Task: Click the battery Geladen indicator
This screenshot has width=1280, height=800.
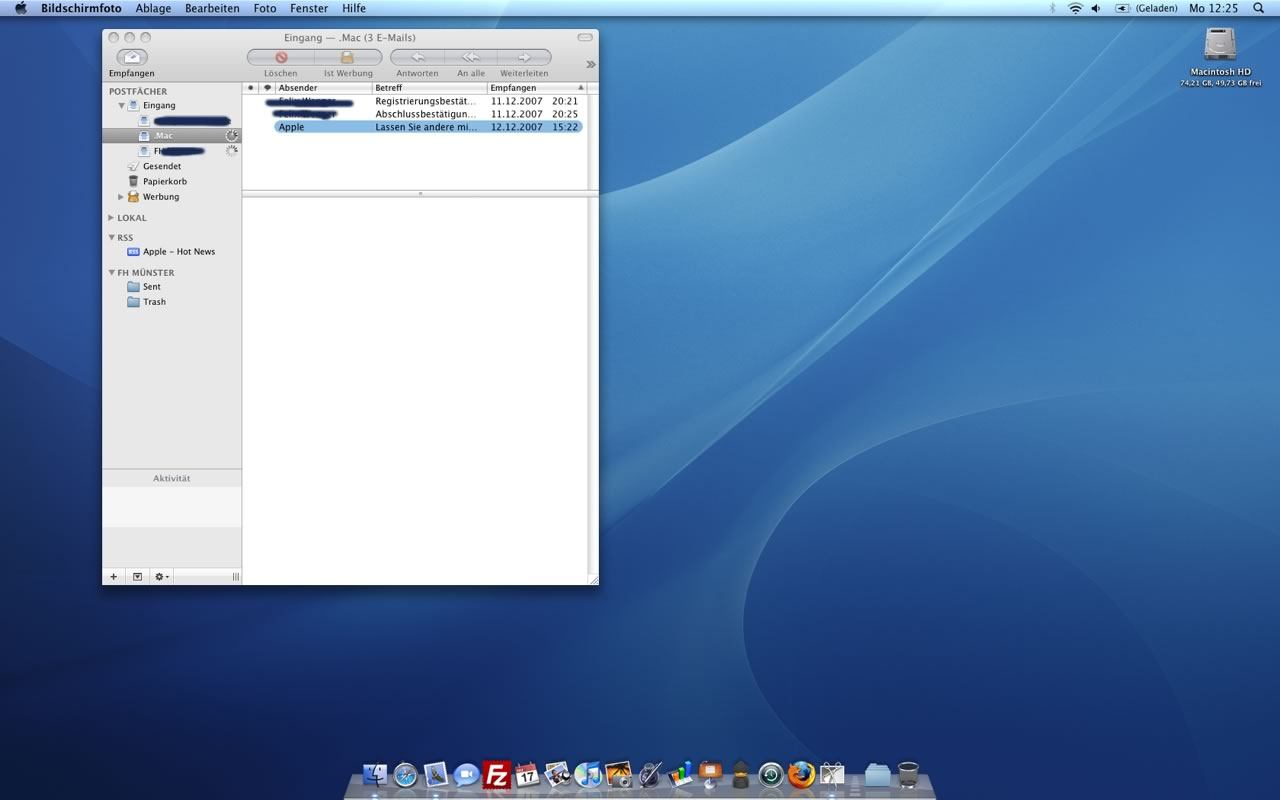Action: [x=1146, y=8]
